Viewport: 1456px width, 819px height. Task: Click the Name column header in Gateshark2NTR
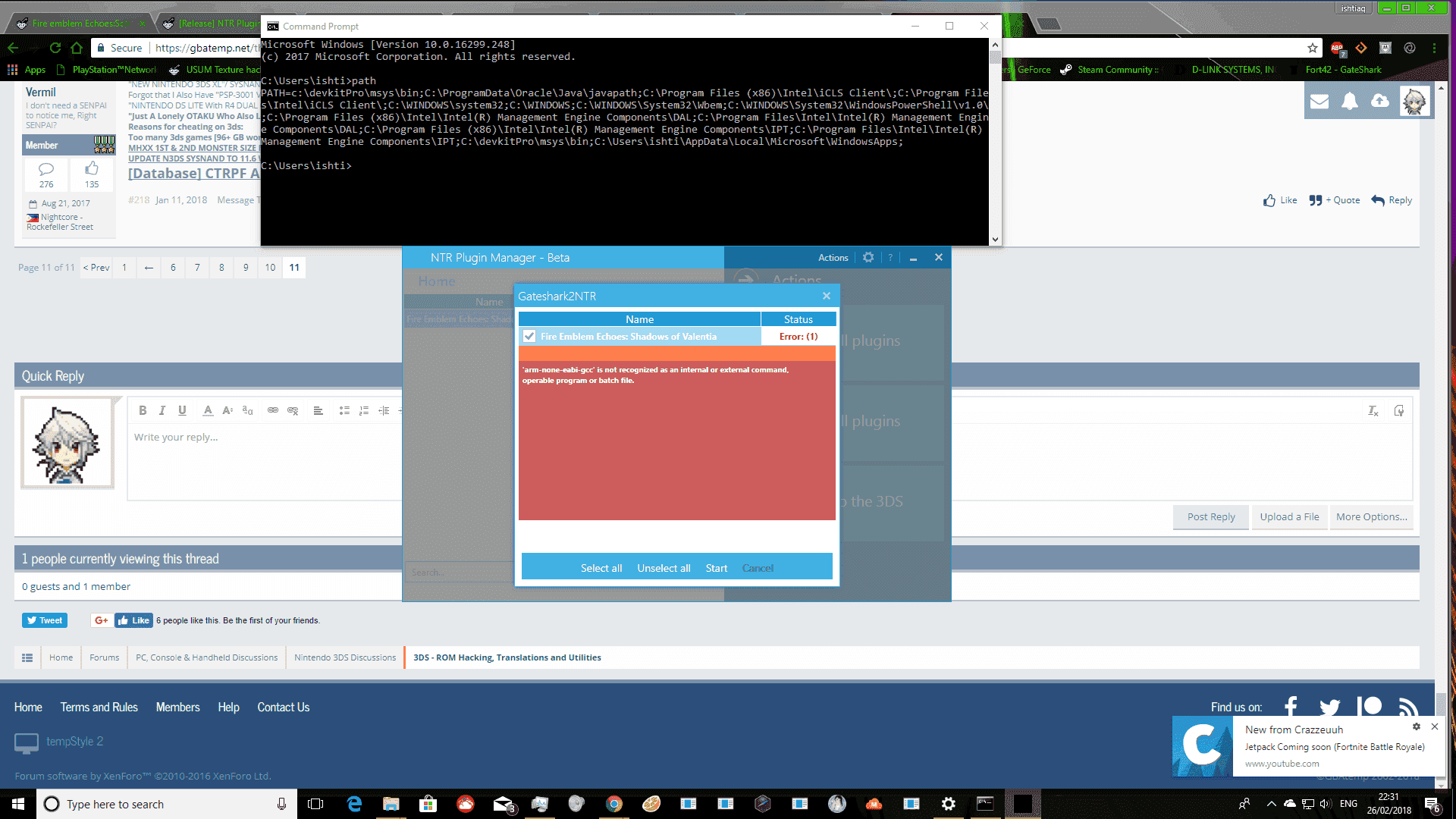click(x=639, y=319)
